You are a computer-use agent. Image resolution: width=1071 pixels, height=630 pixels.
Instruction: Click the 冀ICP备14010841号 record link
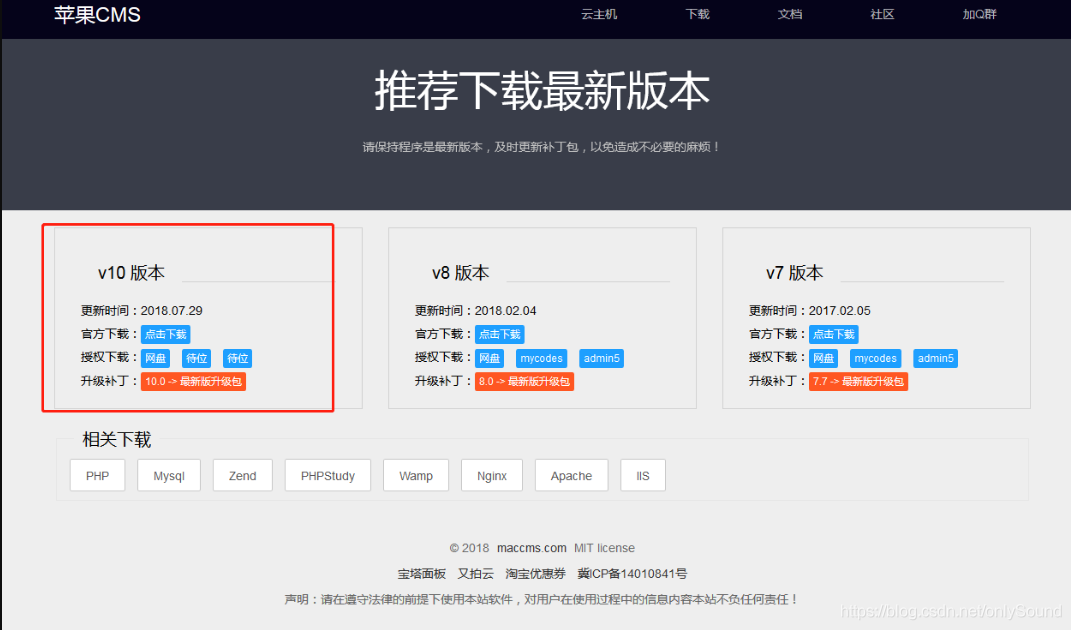632,573
